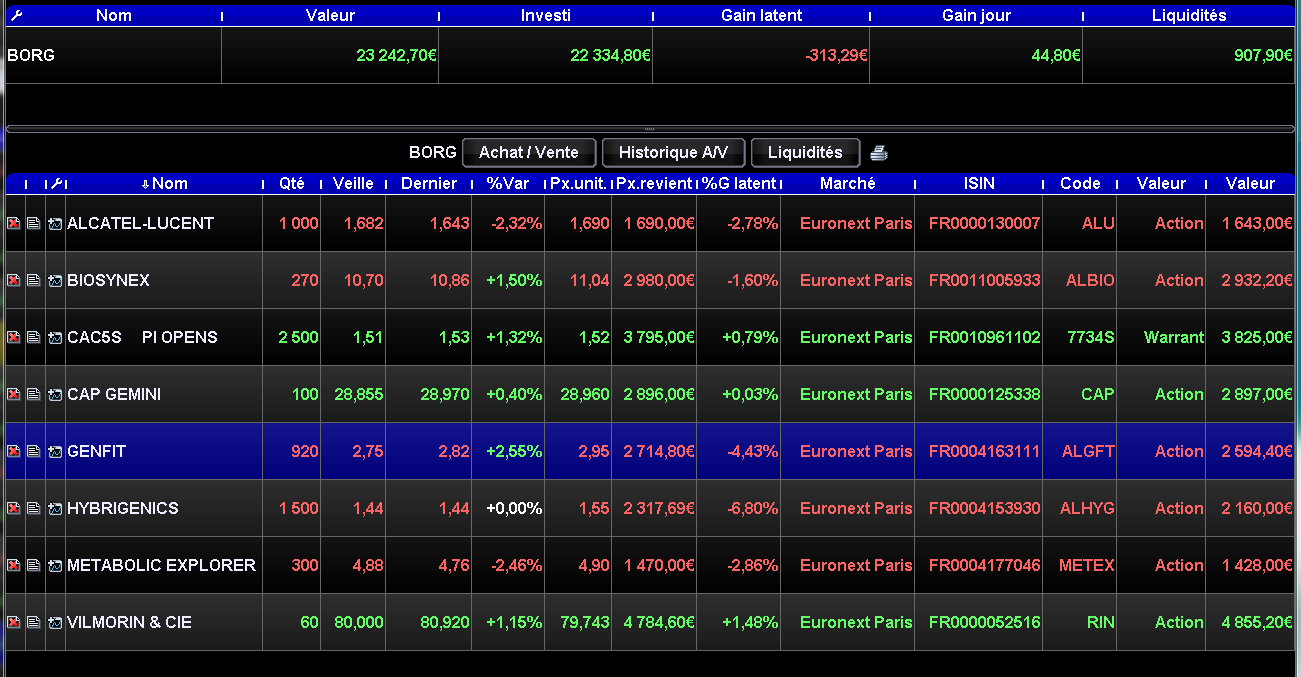
Task: Click the Gain latent summary header
Action: point(762,16)
